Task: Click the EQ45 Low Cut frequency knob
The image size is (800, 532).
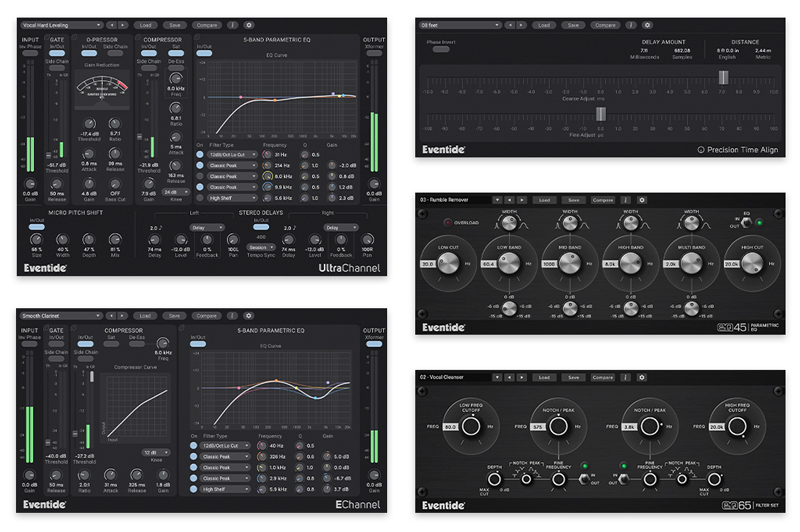Action: coord(448,264)
